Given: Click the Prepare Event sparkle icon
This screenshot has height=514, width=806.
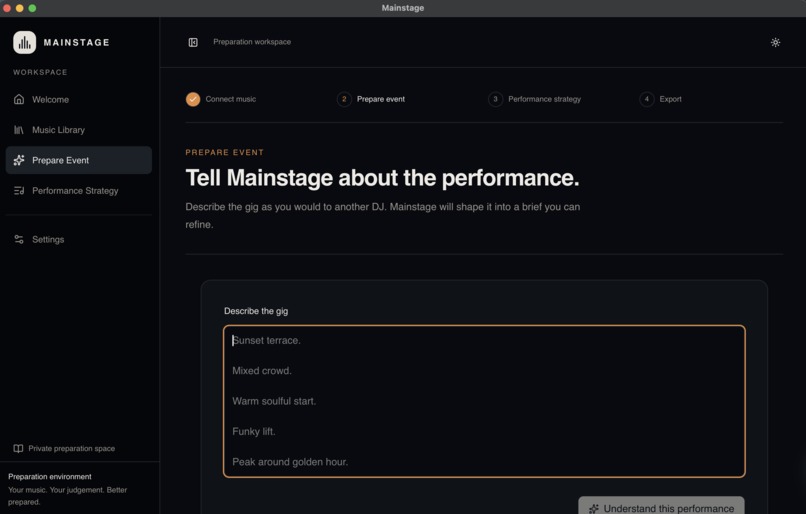Looking at the screenshot, I should pos(19,160).
